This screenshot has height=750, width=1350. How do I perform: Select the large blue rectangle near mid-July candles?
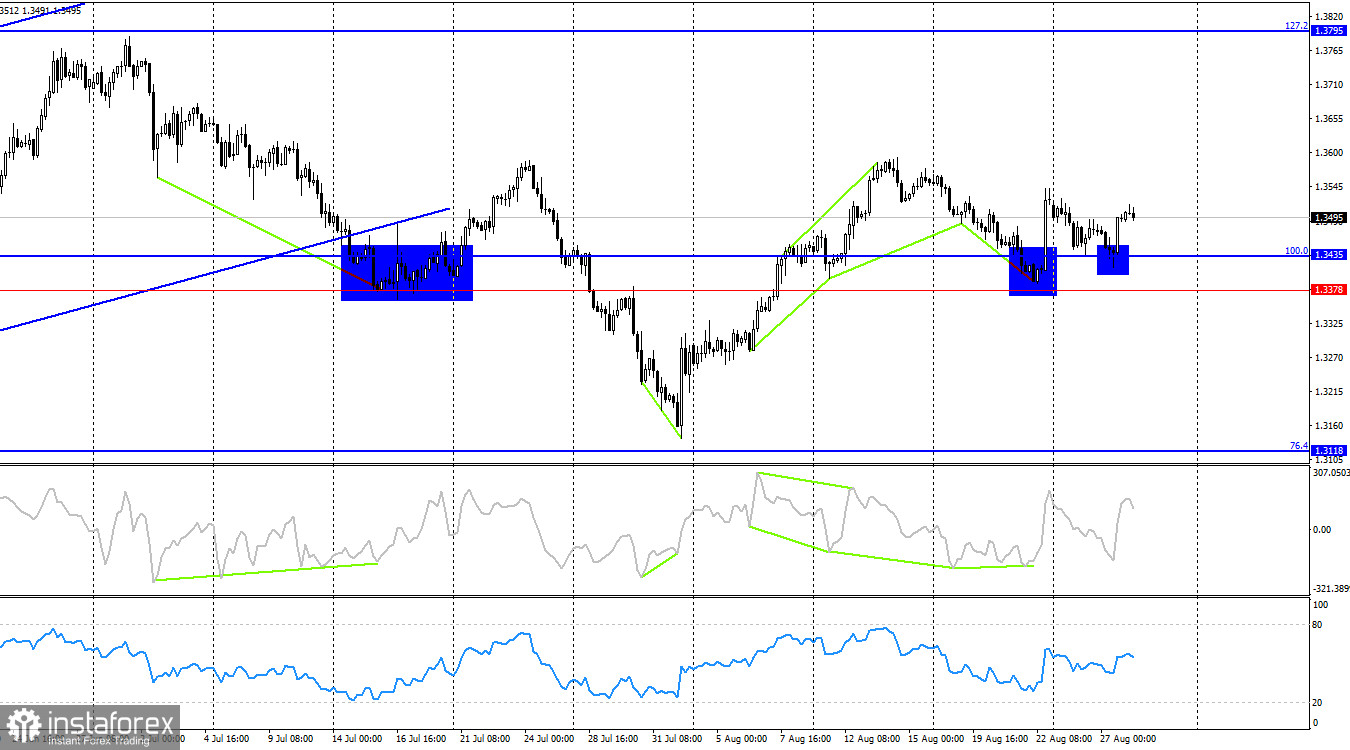click(x=407, y=273)
